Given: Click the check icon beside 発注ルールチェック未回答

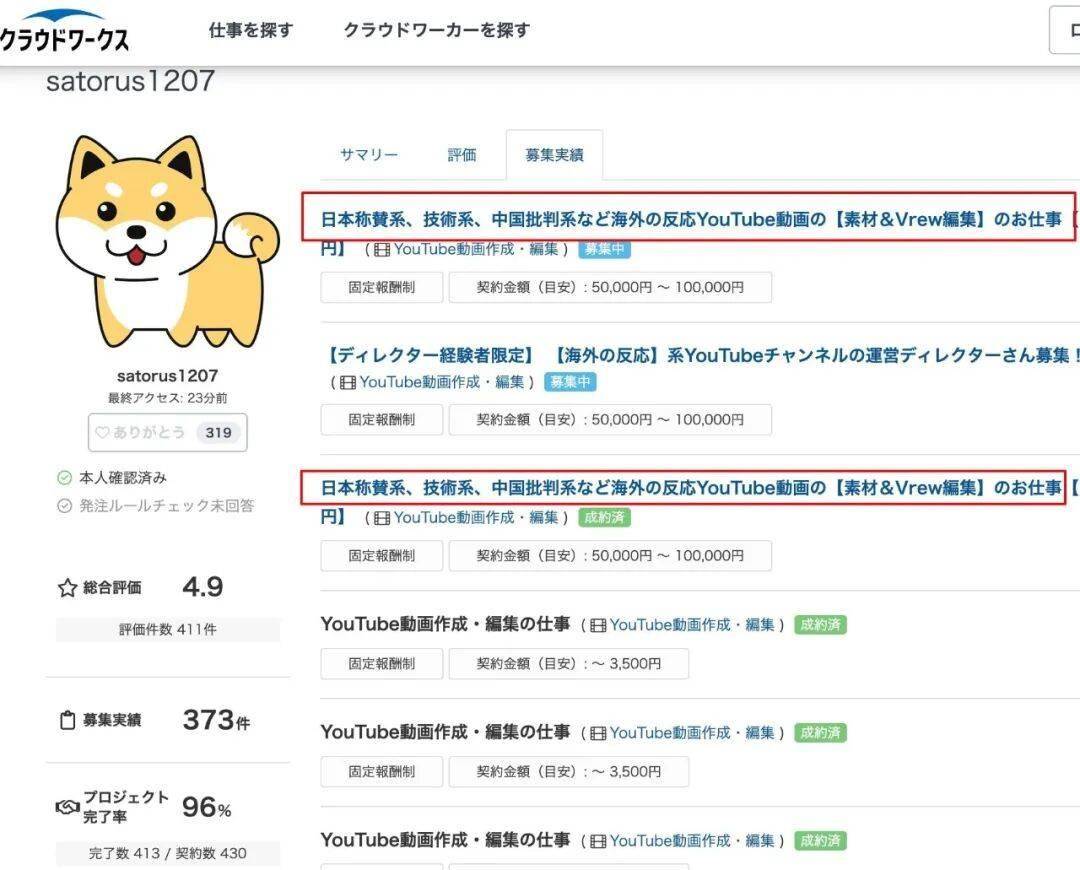Looking at the screenshot, I should (x=65, y=506).
